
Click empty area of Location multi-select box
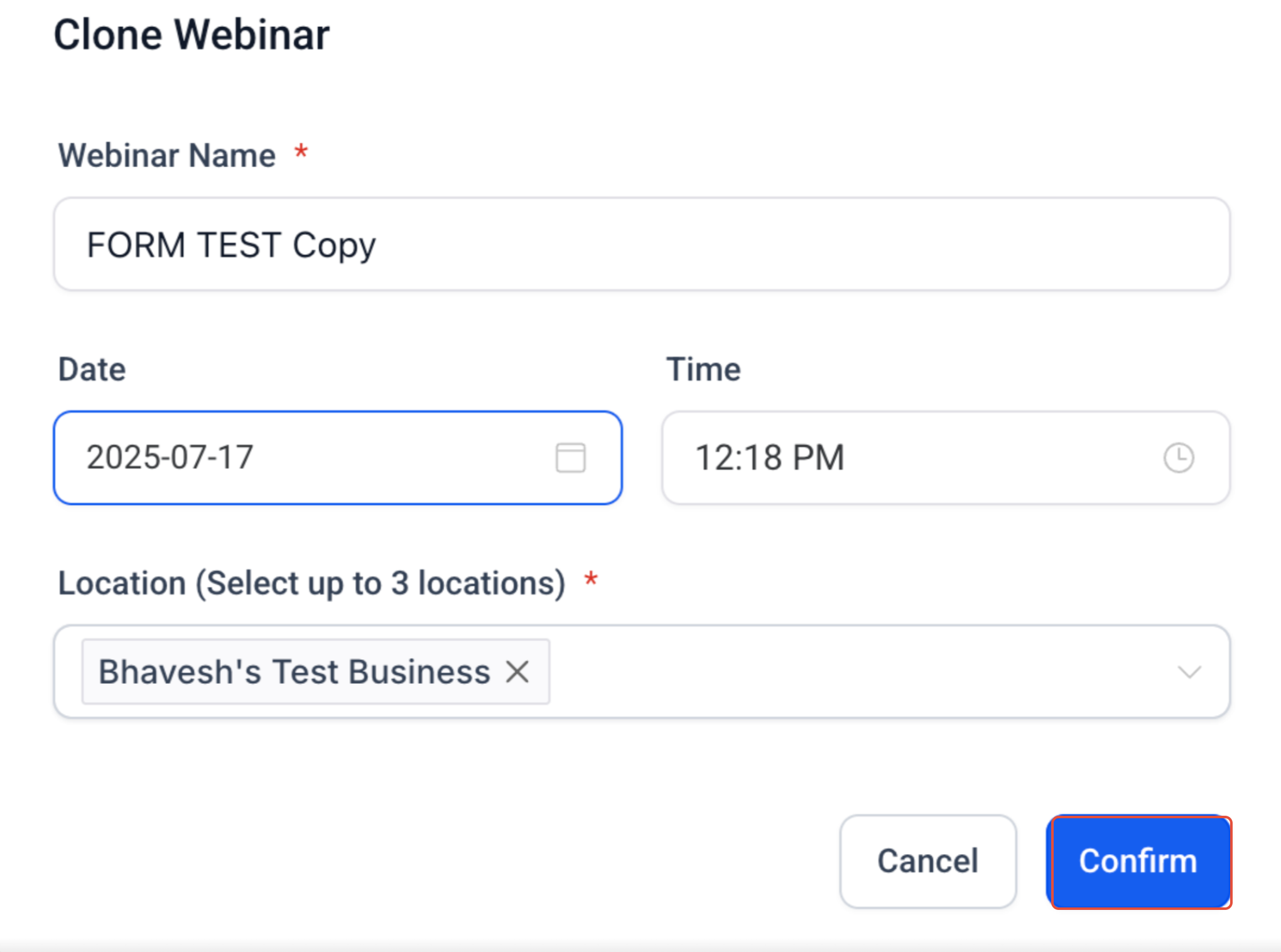click(860, 672)
